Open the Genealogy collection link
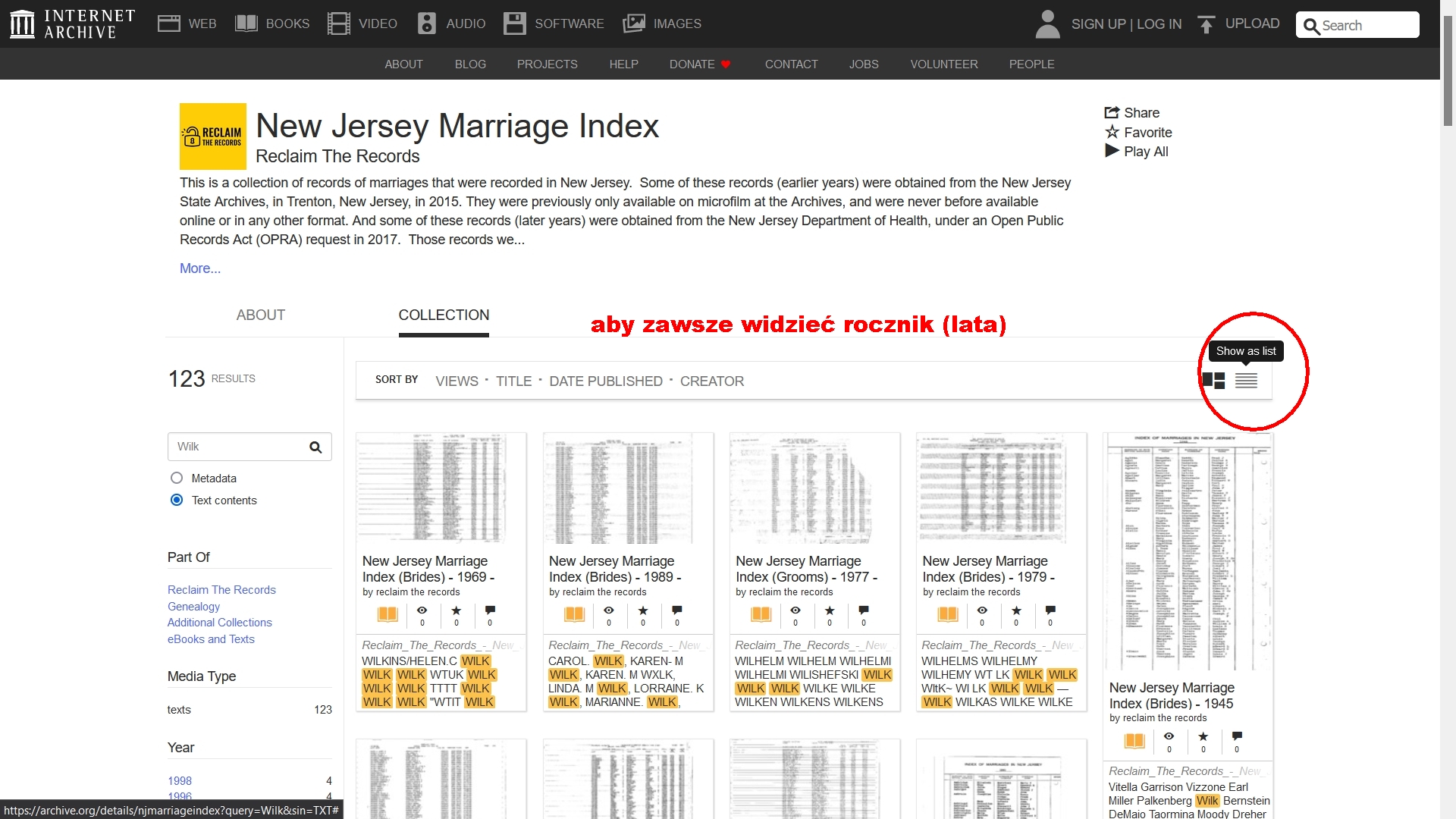The image size is (1456, 819). (193, 607)
